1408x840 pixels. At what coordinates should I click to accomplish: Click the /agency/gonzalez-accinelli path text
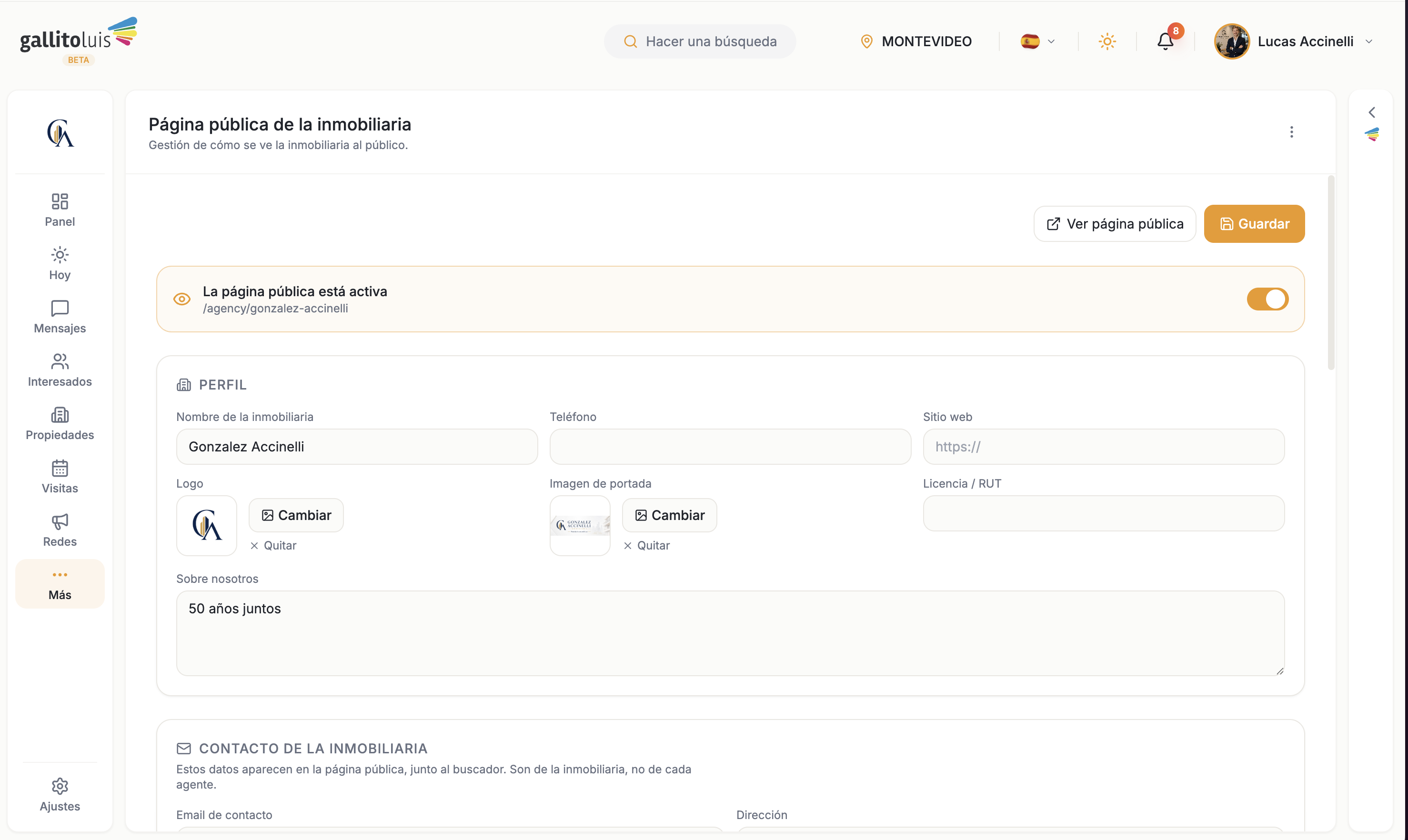coord(275,309)
